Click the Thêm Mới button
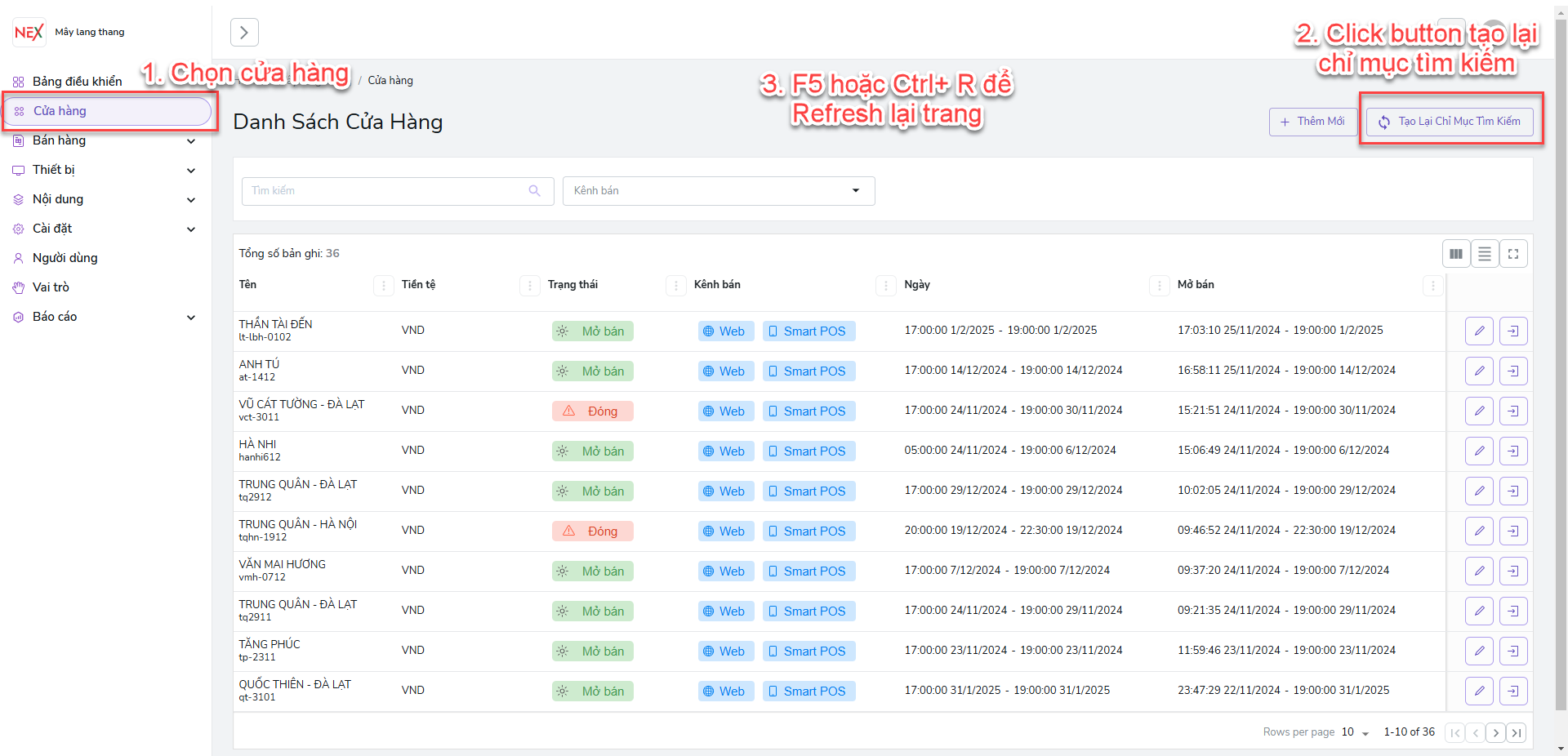The image size is (1568, 756). [1312, 122]
